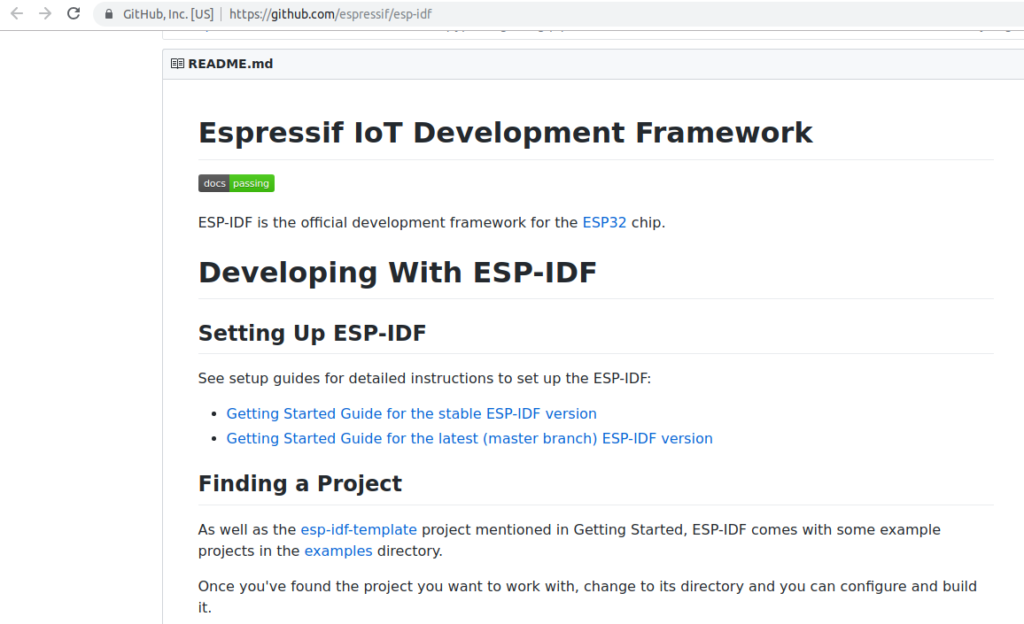The image size is (1024, 624).
Task: Click the GitHub, Inc. [US] certificate label
Action: point(168,14)
